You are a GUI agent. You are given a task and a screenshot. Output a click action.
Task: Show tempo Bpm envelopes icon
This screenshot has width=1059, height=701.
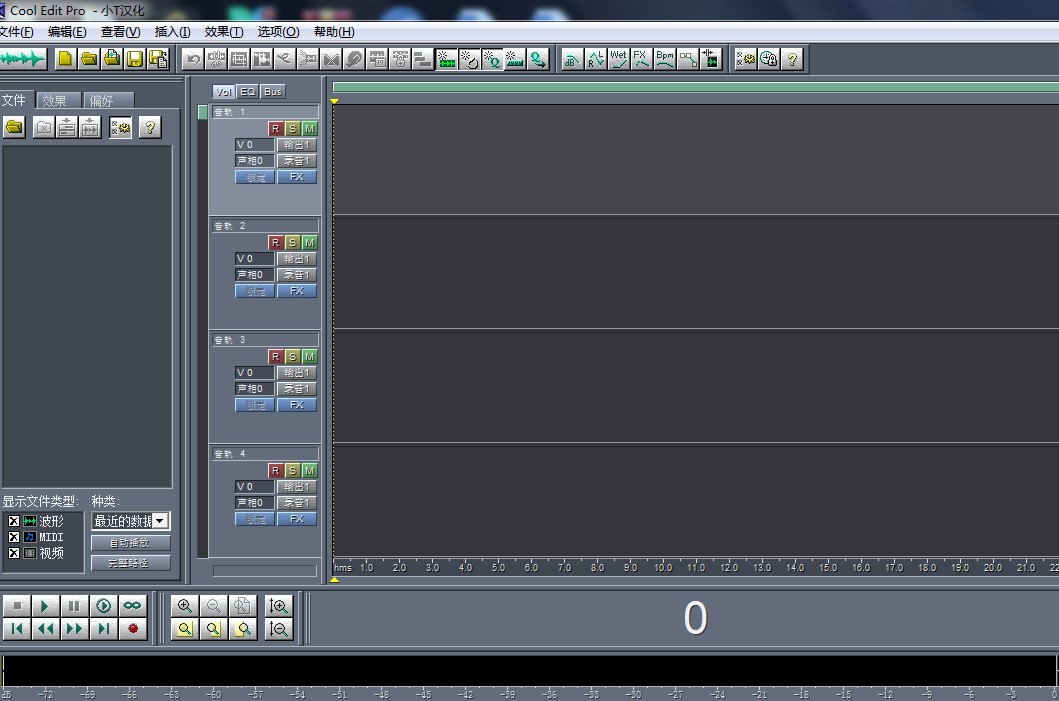point(665,59)
